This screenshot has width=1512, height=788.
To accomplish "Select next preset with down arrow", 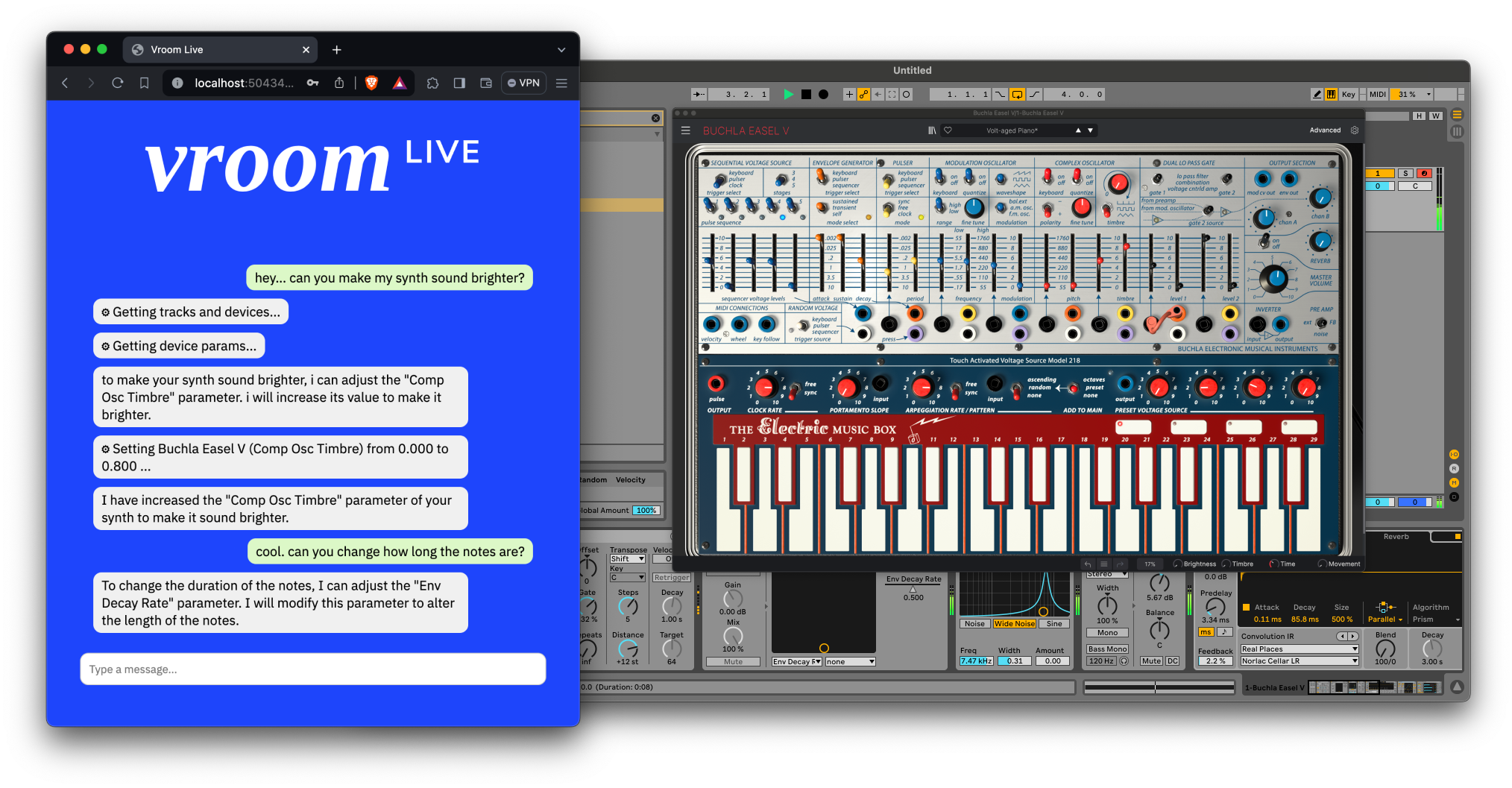I will tap(1091, 130).
